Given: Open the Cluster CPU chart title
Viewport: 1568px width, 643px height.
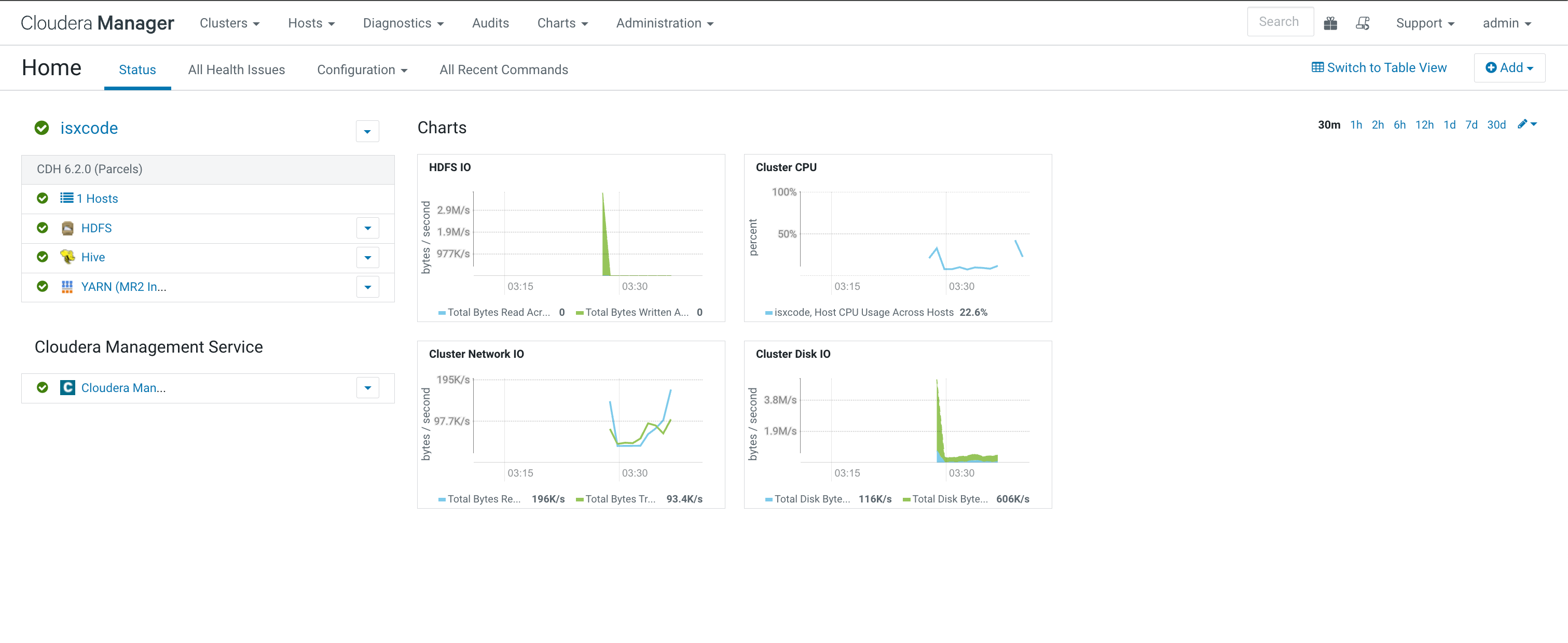Looking at the screenshot, I should [786, 167].
